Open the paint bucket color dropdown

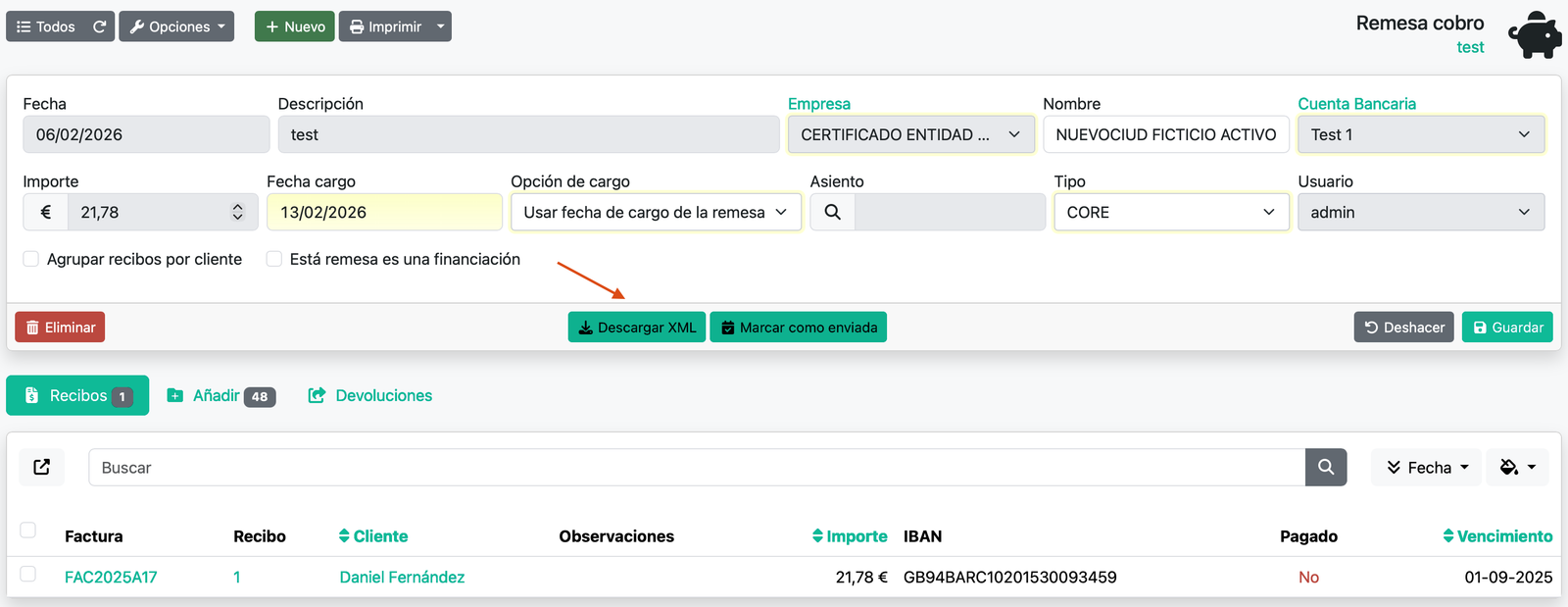[1518, 468]
